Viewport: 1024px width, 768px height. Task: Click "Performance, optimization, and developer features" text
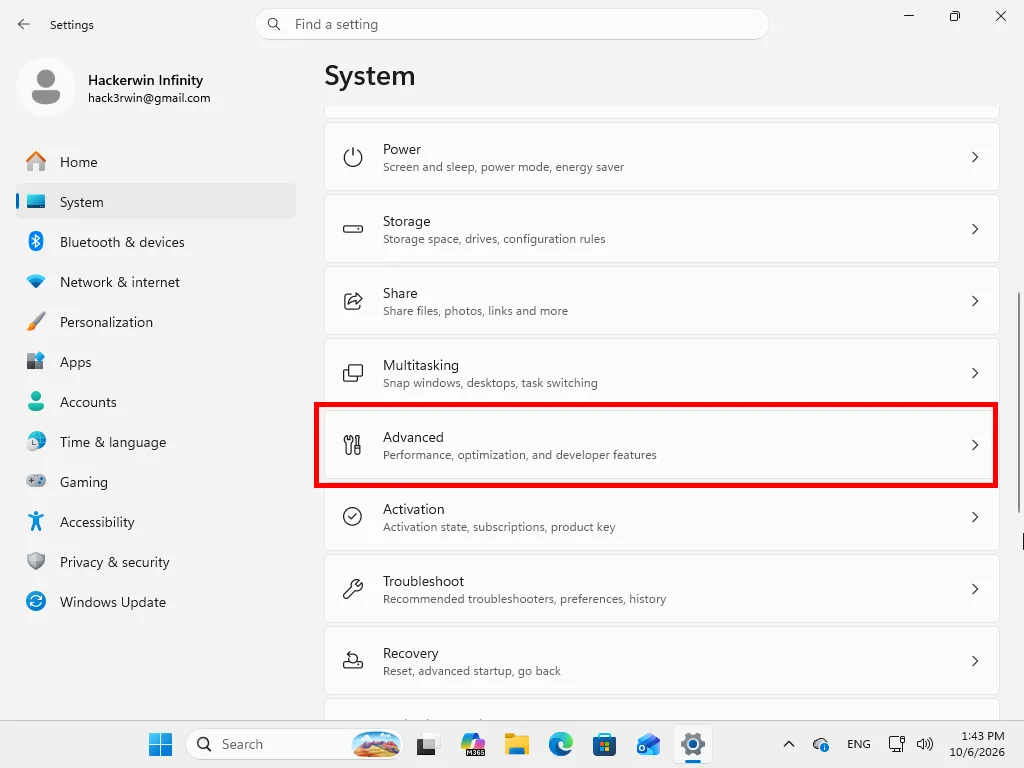(520, 455)
